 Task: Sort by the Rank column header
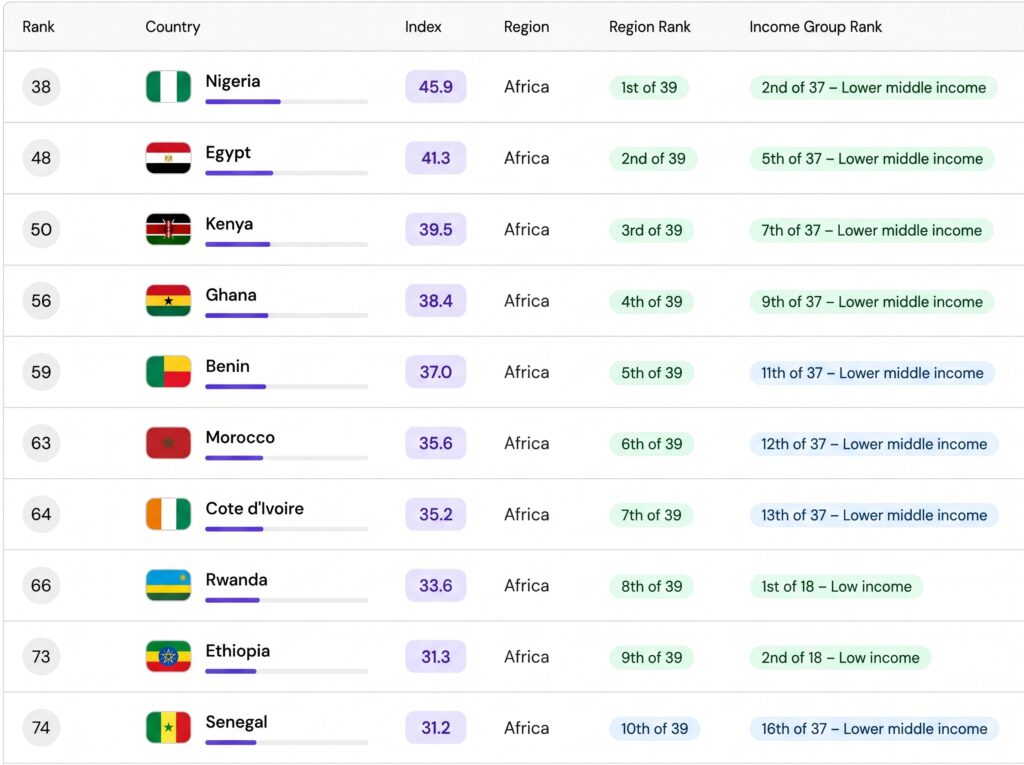tap(39, 27)
